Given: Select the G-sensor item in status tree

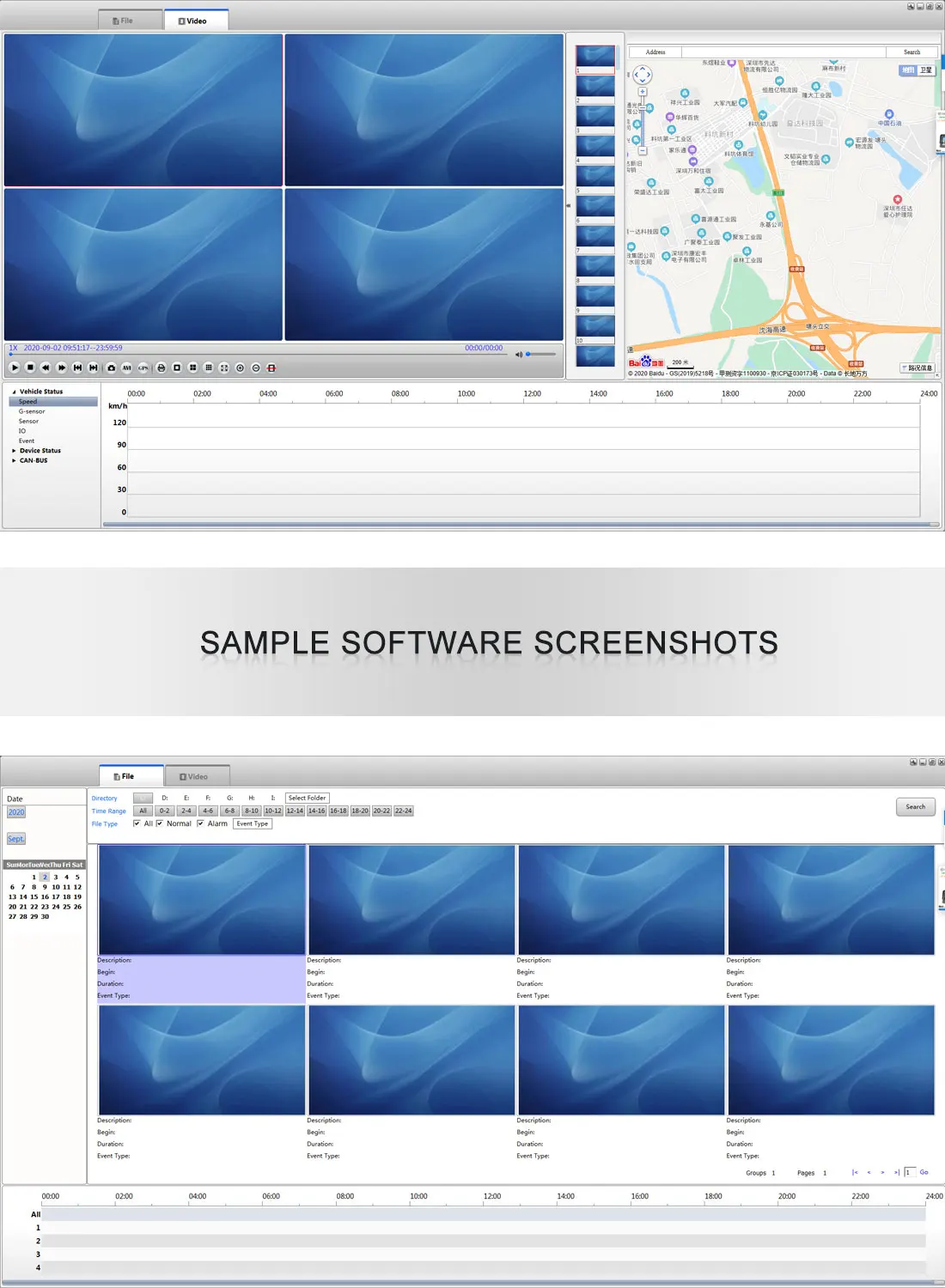Looking at the screenshot, I should [32, 411].
